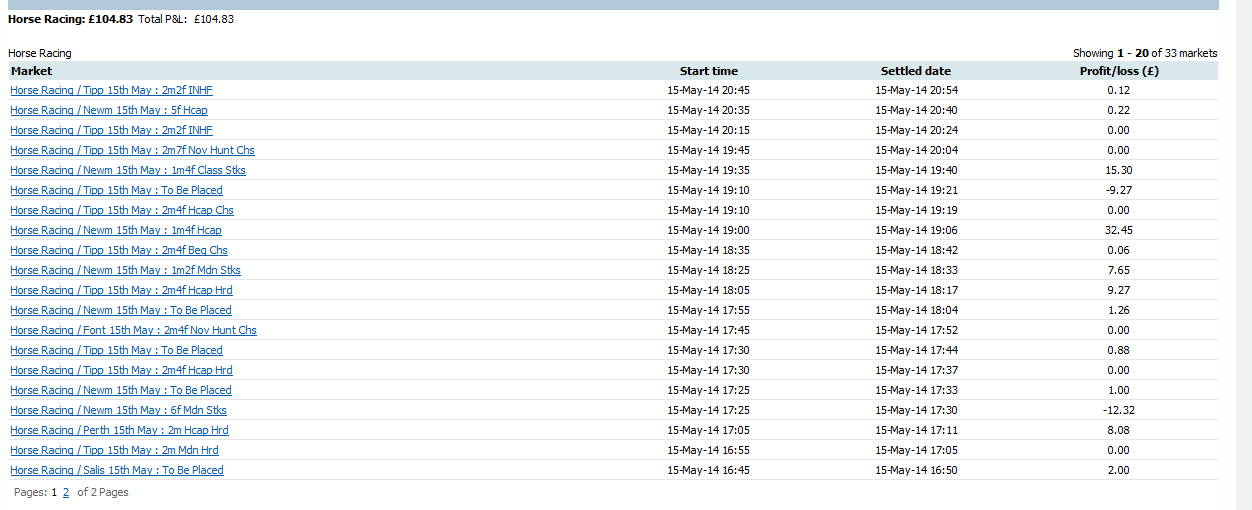Viewport: 1252px width, 510px height.
Task: Open the Newm 6f Mdn Stks market
Action: (118, 410)
